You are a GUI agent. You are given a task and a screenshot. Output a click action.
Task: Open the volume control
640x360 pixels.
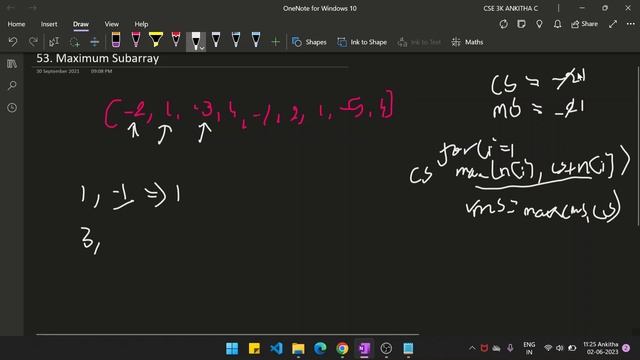coord(560,348)
